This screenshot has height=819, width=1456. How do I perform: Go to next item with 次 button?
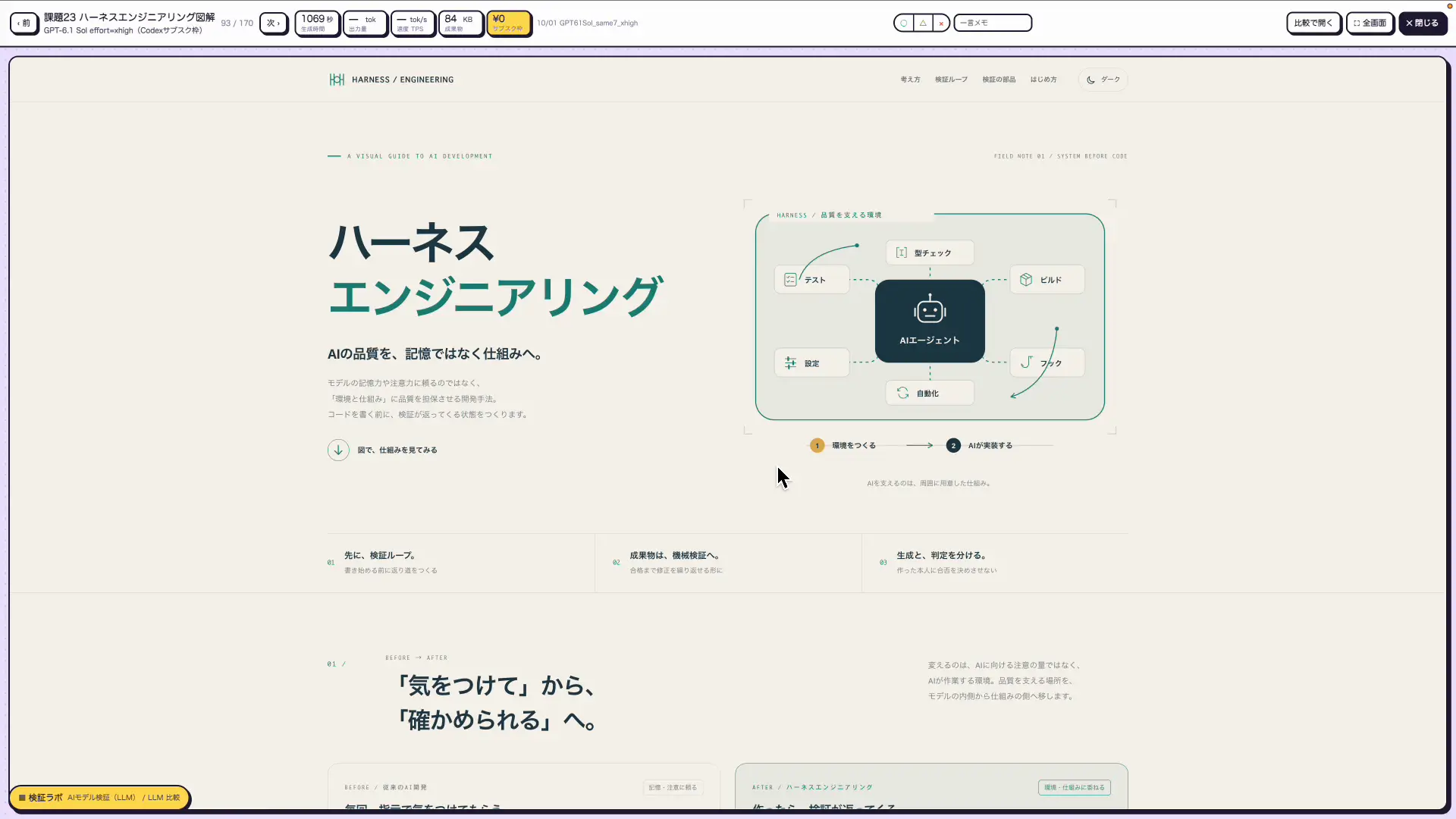pyautogui.click(x=274, y=23)
